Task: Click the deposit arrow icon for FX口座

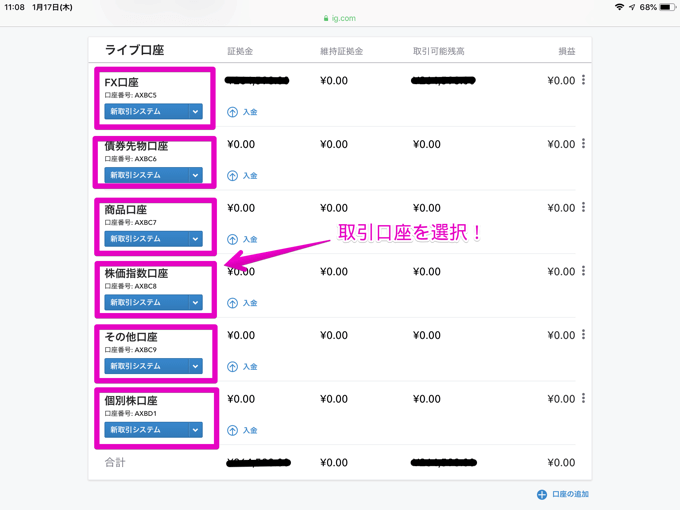Action: coord(232,112)
